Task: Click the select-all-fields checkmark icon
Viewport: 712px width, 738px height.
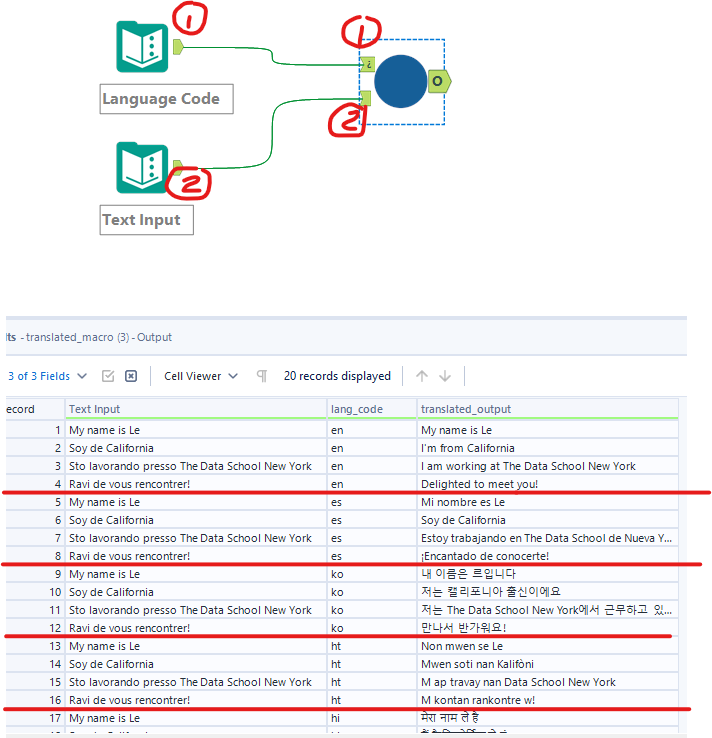Action: tap(108, 376)
